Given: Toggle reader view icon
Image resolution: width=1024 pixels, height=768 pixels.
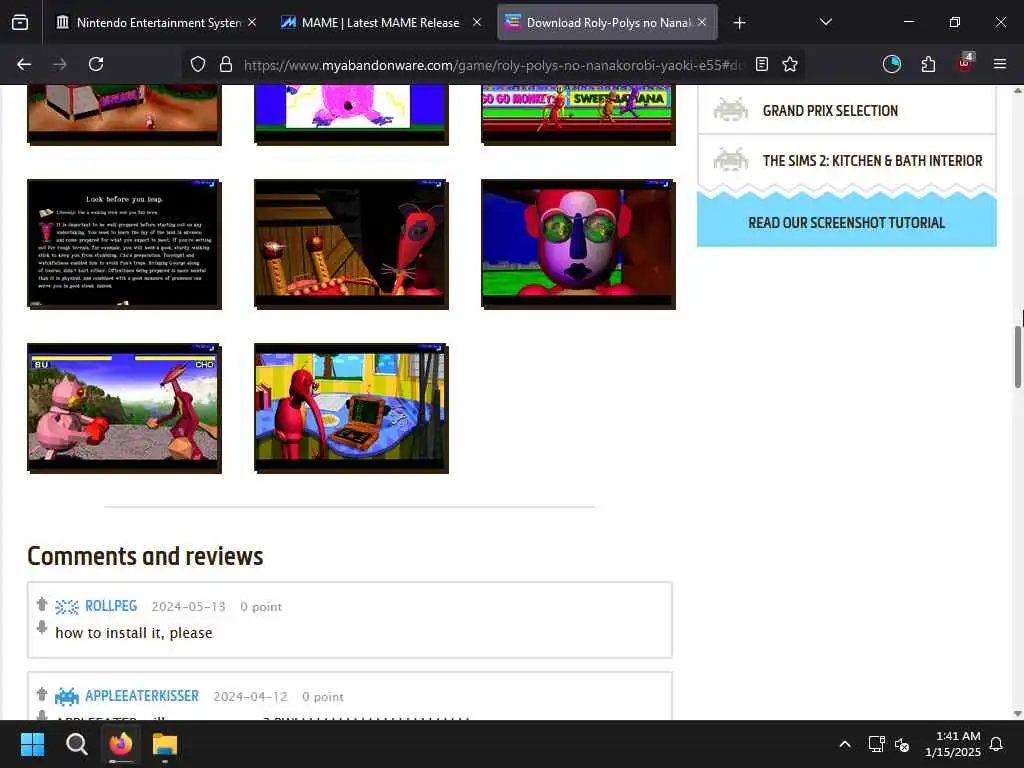Looking at the screenshot, I should (x=761, y=64).
